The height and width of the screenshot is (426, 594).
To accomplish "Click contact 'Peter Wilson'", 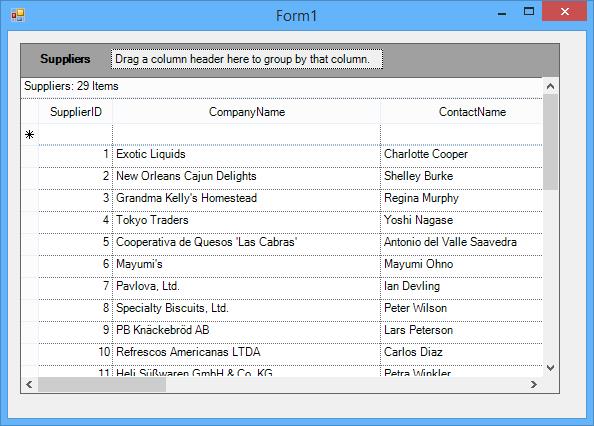I will click(x=462, y=310).
